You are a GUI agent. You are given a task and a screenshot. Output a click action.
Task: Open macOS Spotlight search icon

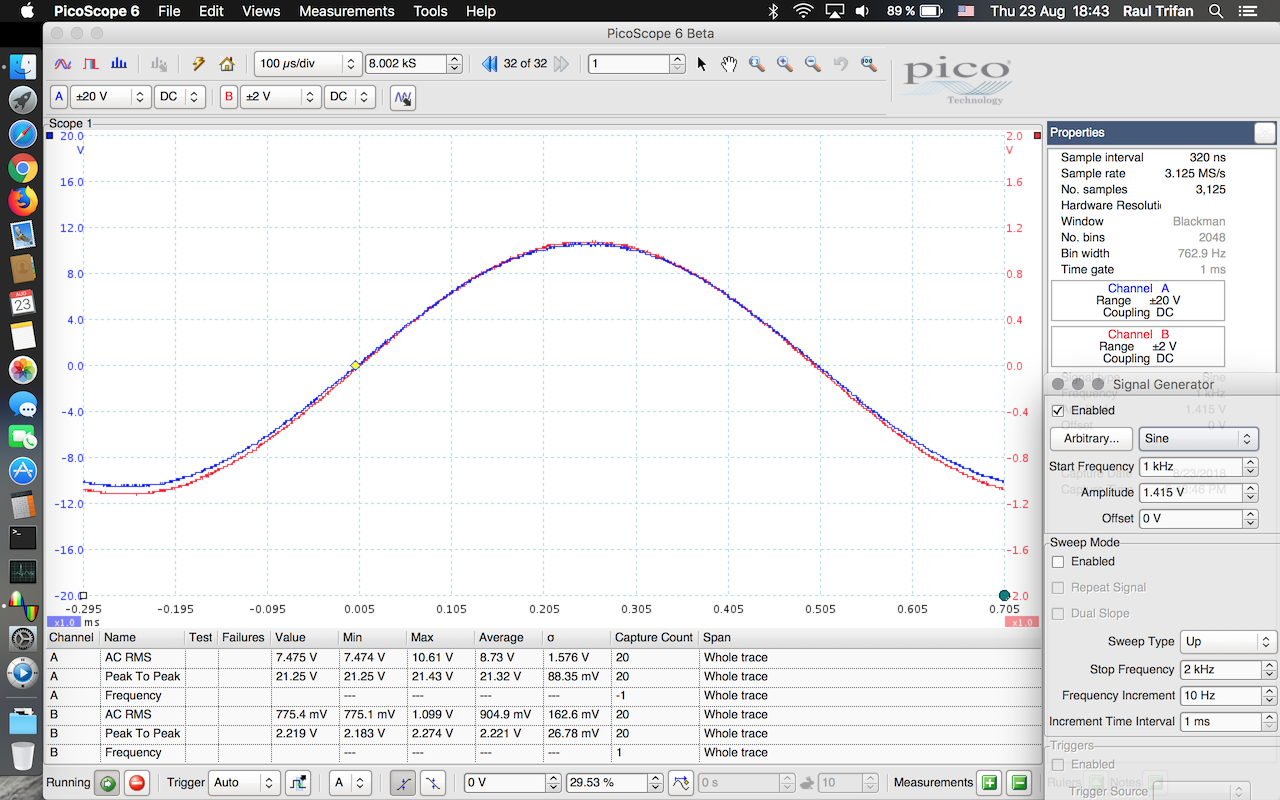point(1216,11)
